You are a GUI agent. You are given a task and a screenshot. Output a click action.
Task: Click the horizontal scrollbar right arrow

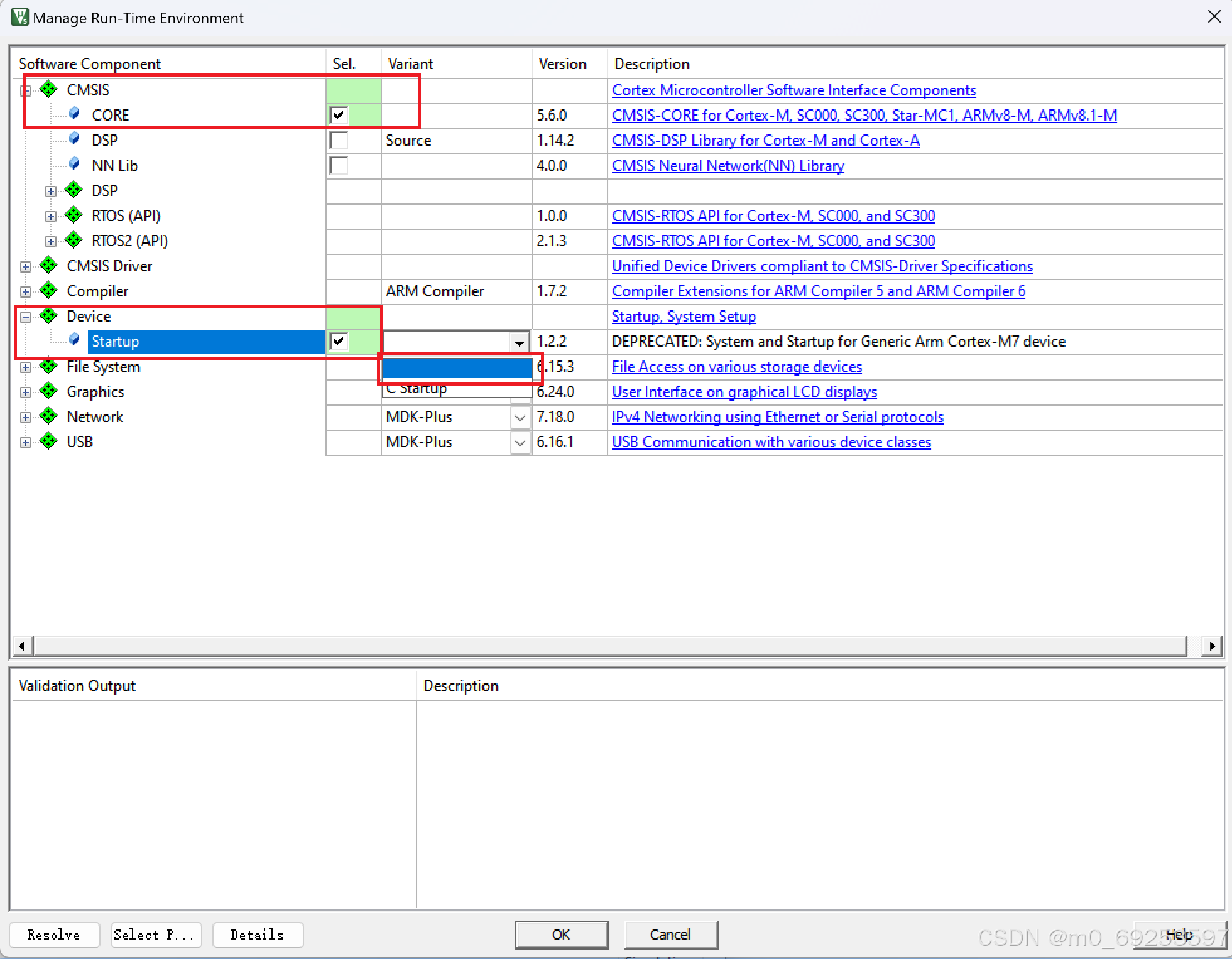(1211, 646)
